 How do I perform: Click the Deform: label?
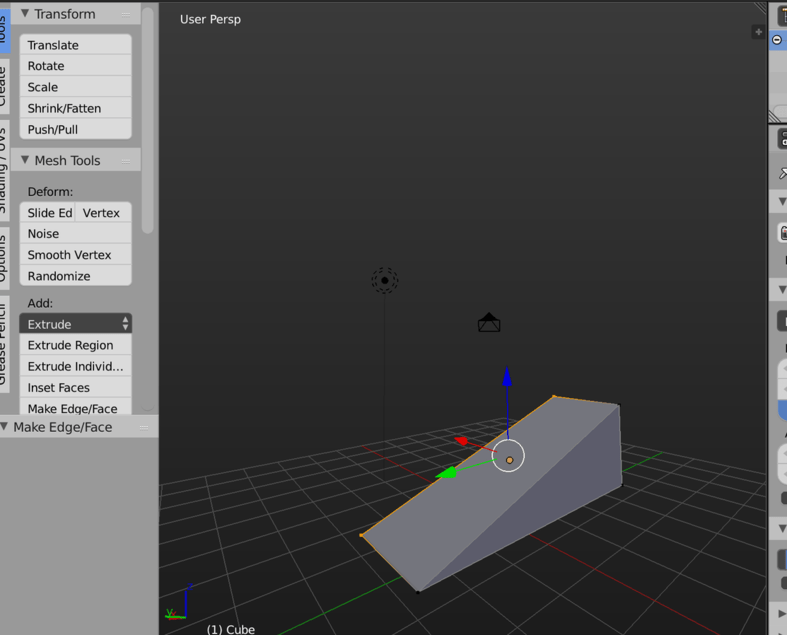point(50,192)
